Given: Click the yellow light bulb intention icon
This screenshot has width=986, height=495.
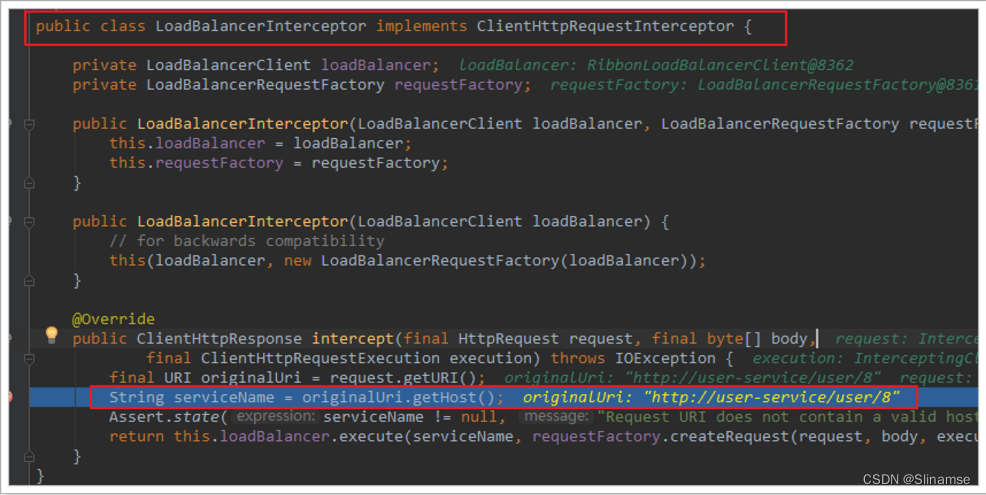Looking at the screenshot, I should click(x=52, y=335).
